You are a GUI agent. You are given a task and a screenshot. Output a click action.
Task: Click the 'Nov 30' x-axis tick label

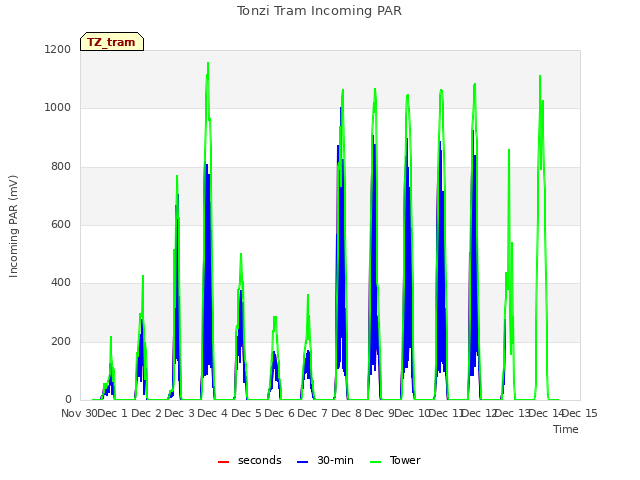click(80, 413)
